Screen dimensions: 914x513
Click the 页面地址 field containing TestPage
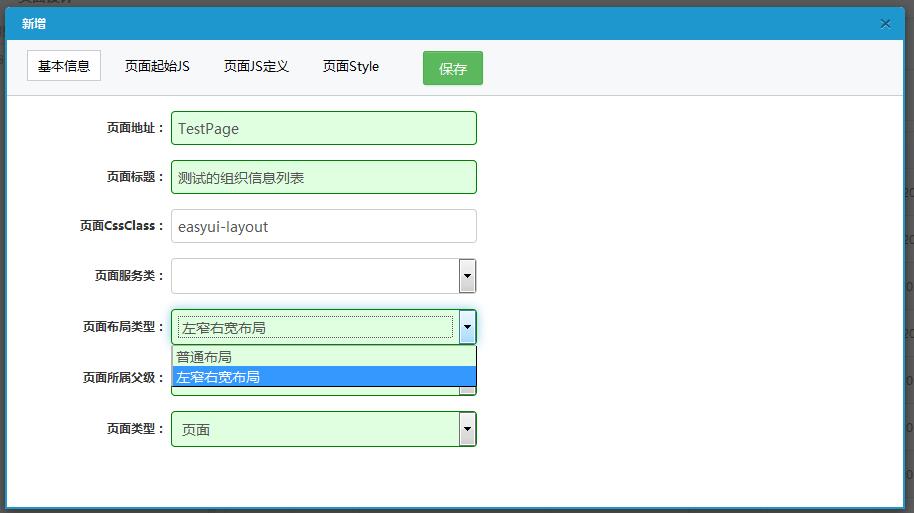tap(324, 128)
